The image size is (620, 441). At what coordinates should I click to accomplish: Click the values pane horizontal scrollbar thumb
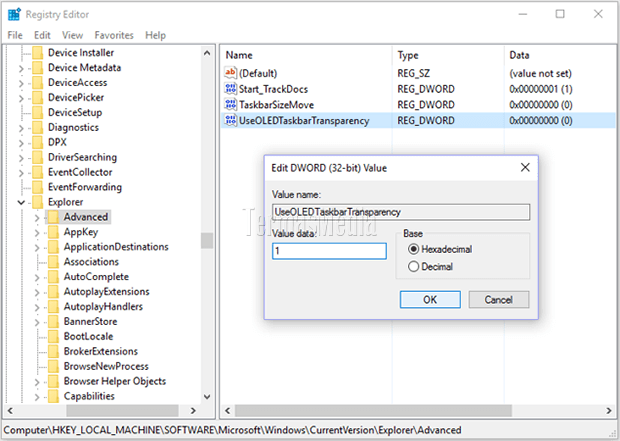373,411
